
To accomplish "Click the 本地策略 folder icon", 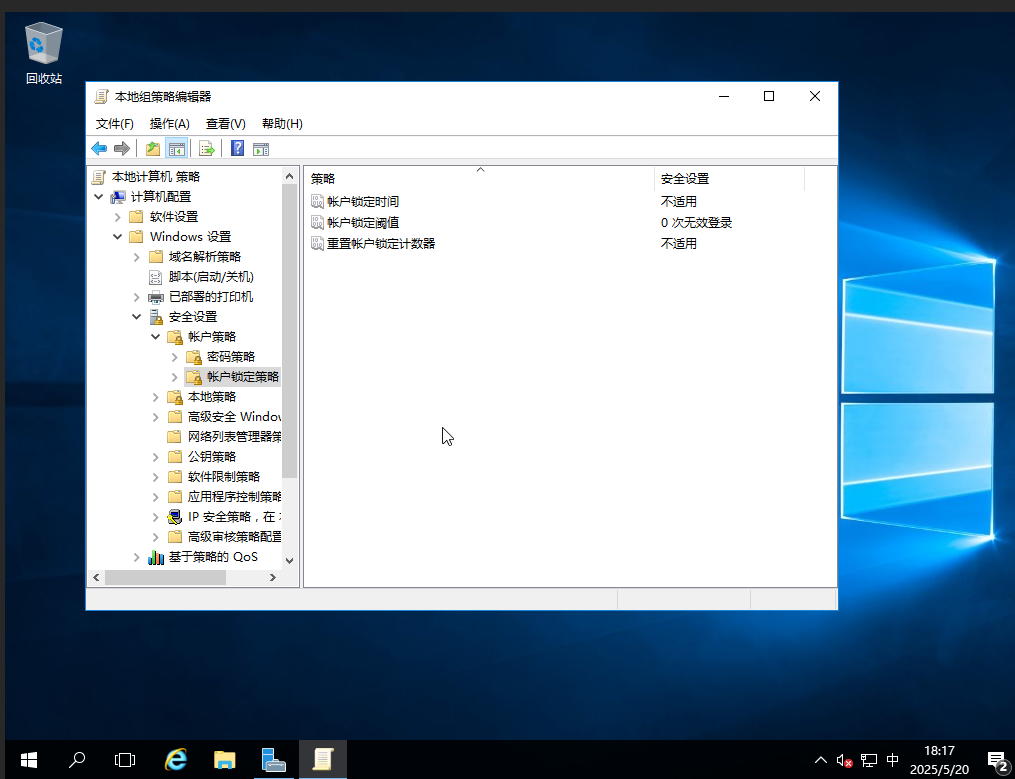I will pyautogui.click(x=175, y=397).
